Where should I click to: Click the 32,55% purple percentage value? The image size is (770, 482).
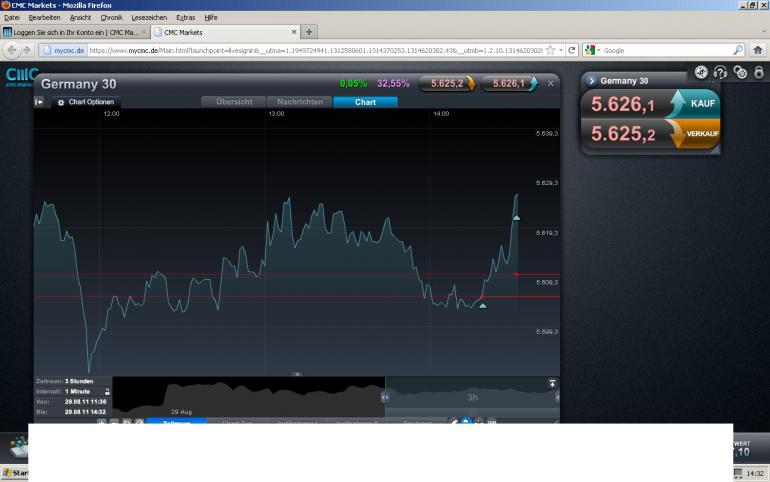393,83
